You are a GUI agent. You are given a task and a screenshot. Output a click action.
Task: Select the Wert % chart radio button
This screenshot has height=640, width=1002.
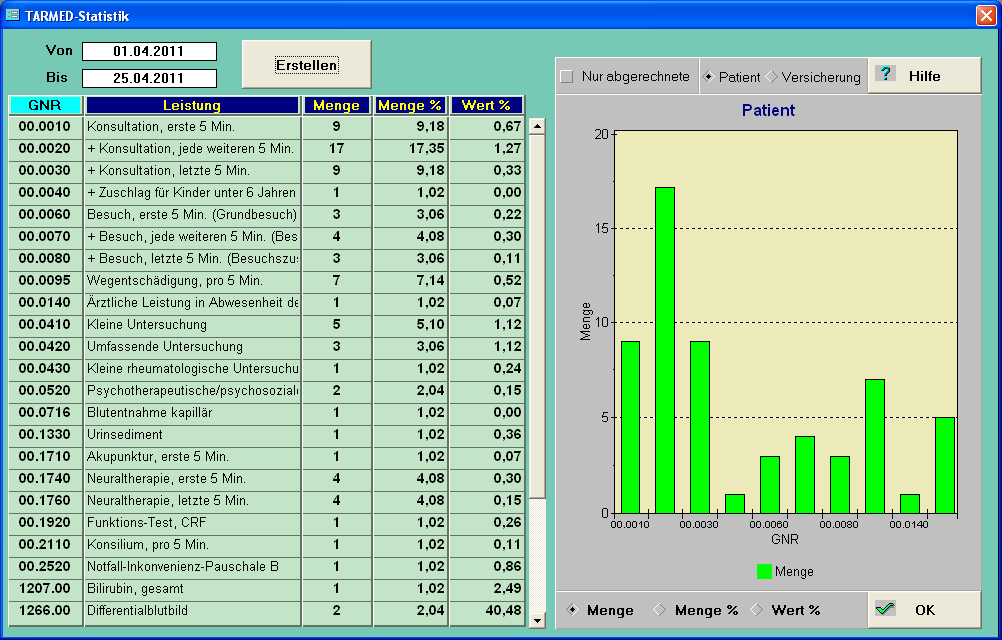(x=757, y=610)
